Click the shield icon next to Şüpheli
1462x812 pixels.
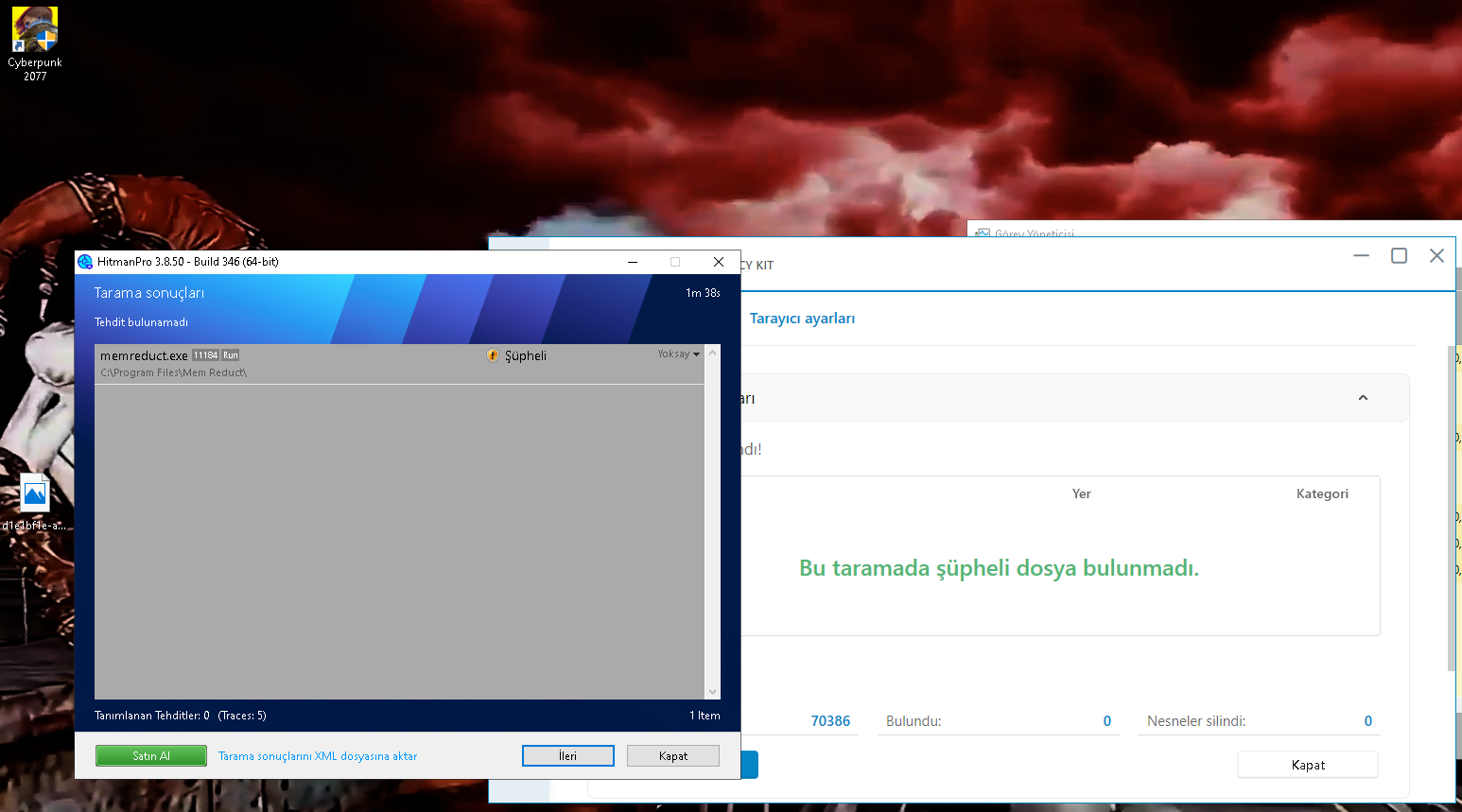coord(492,355)
